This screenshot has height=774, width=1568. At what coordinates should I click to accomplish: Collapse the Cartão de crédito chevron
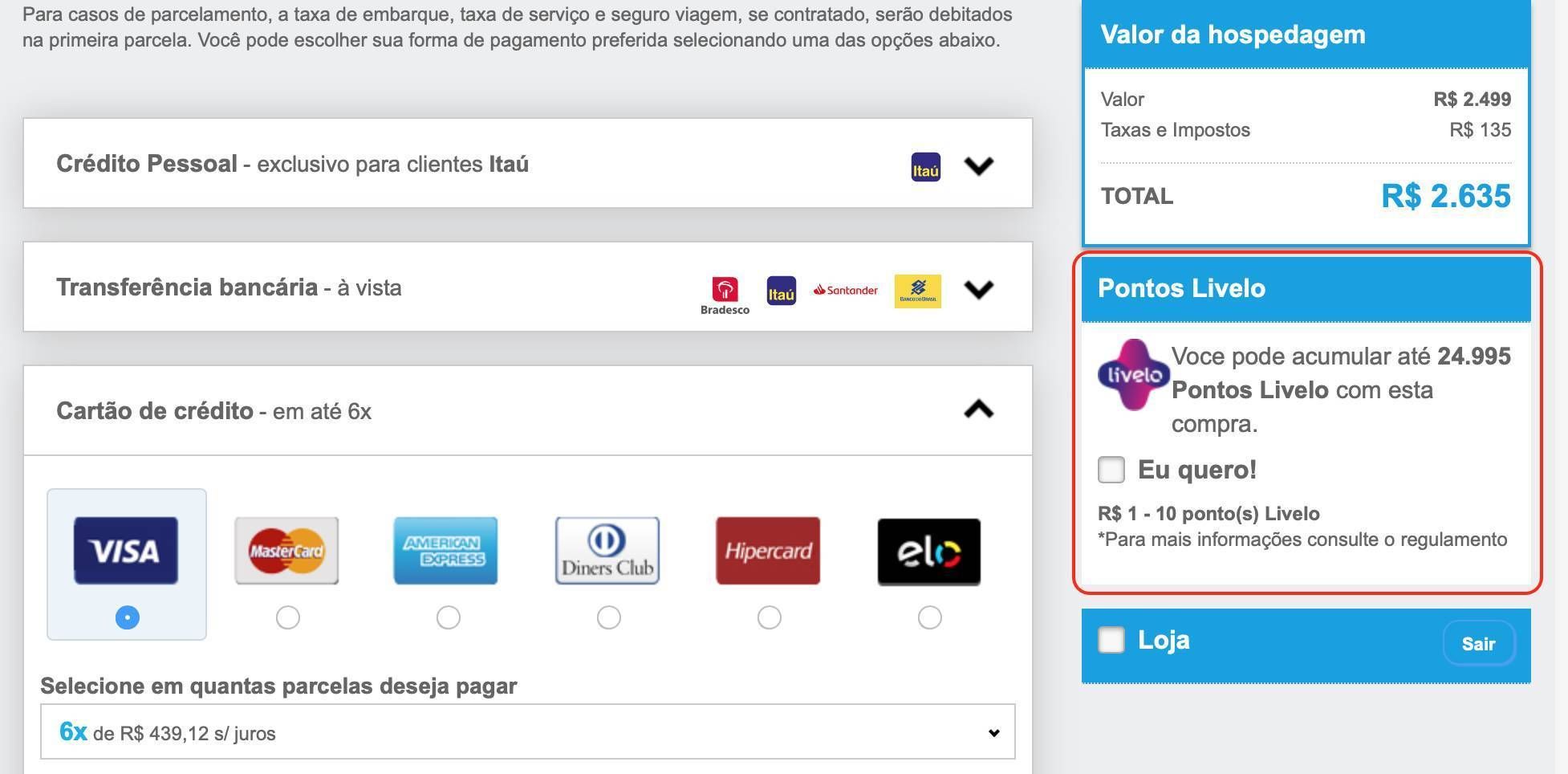coord(978,409)
